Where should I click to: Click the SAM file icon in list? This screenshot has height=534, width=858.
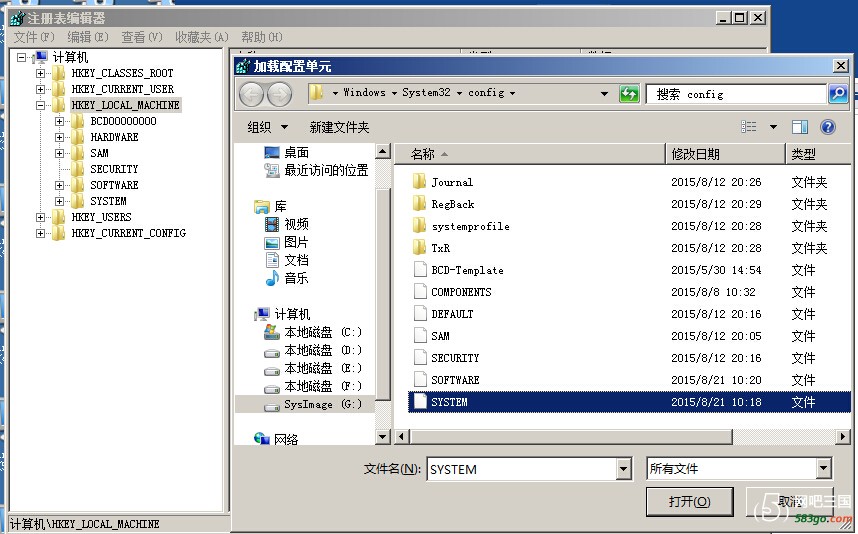click(420, 335)
